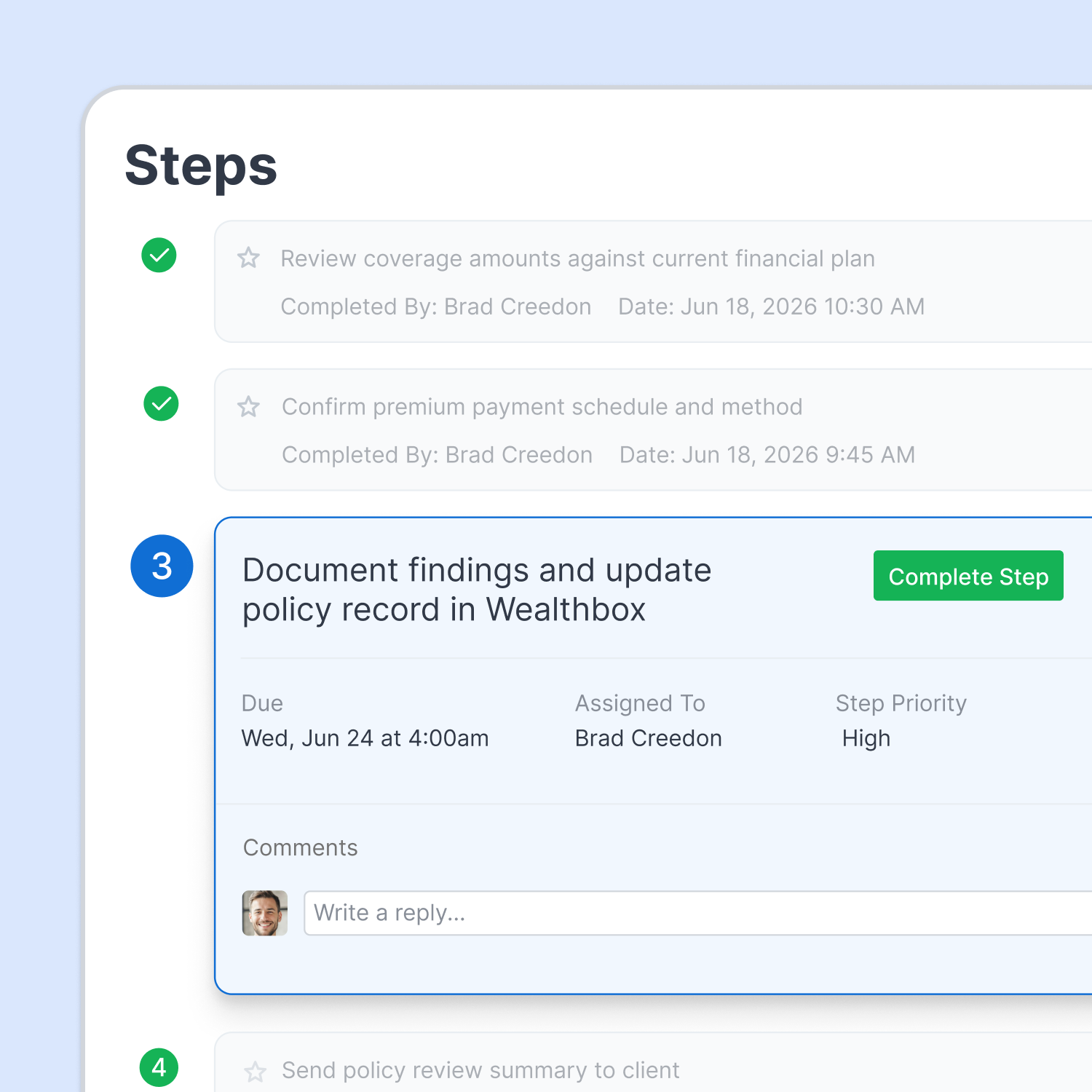Star the Review coverage amounts step
Viewport: 1092px width, 1092px height.
(248, 258)
